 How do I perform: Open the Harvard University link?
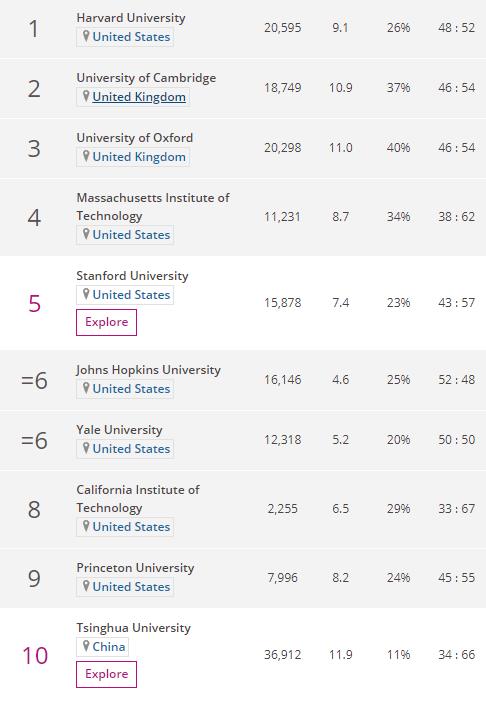point(131,18)
